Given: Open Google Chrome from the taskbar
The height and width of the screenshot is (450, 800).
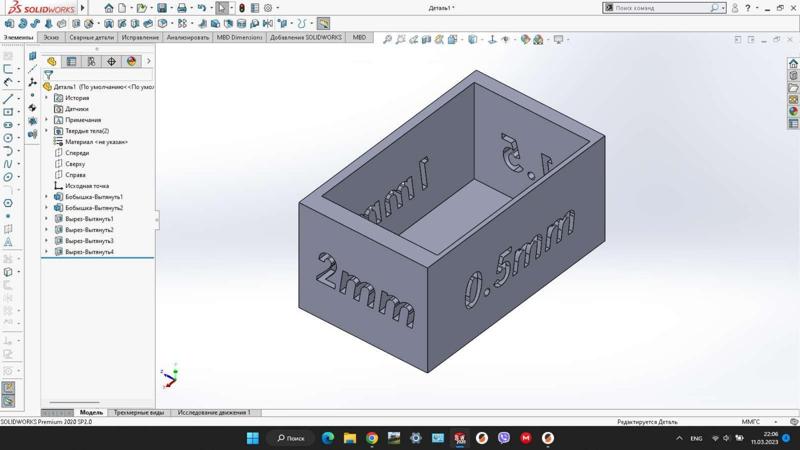Looking at the screenshot, I should [x=372, y=438].
